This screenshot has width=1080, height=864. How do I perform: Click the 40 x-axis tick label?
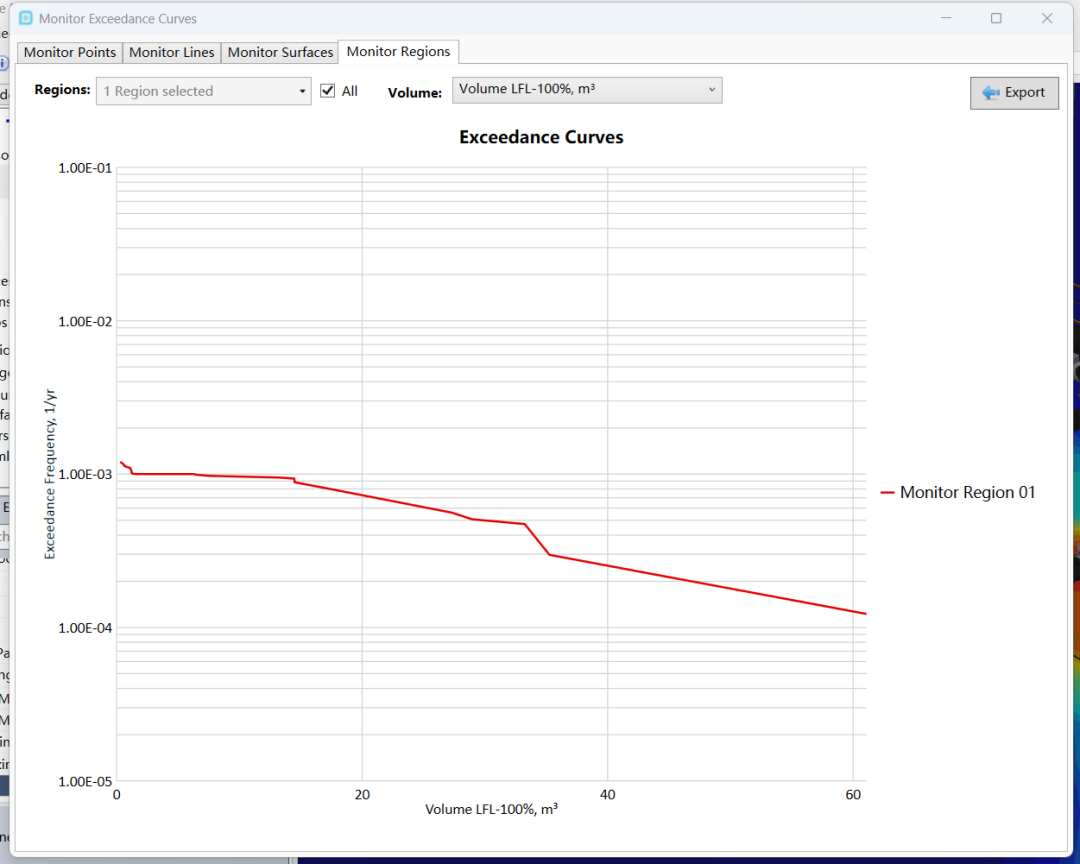point(608,794)
